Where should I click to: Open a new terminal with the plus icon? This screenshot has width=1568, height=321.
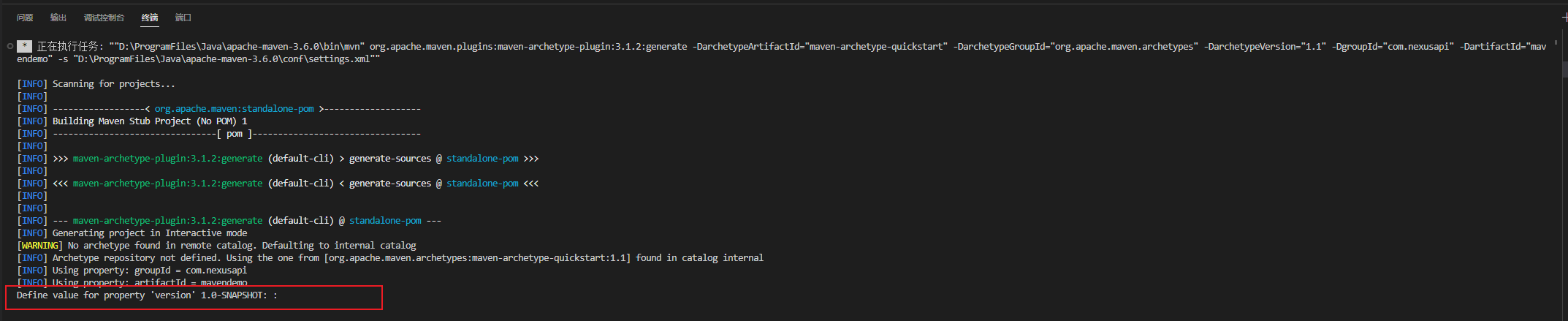[x=1564, y=18]
